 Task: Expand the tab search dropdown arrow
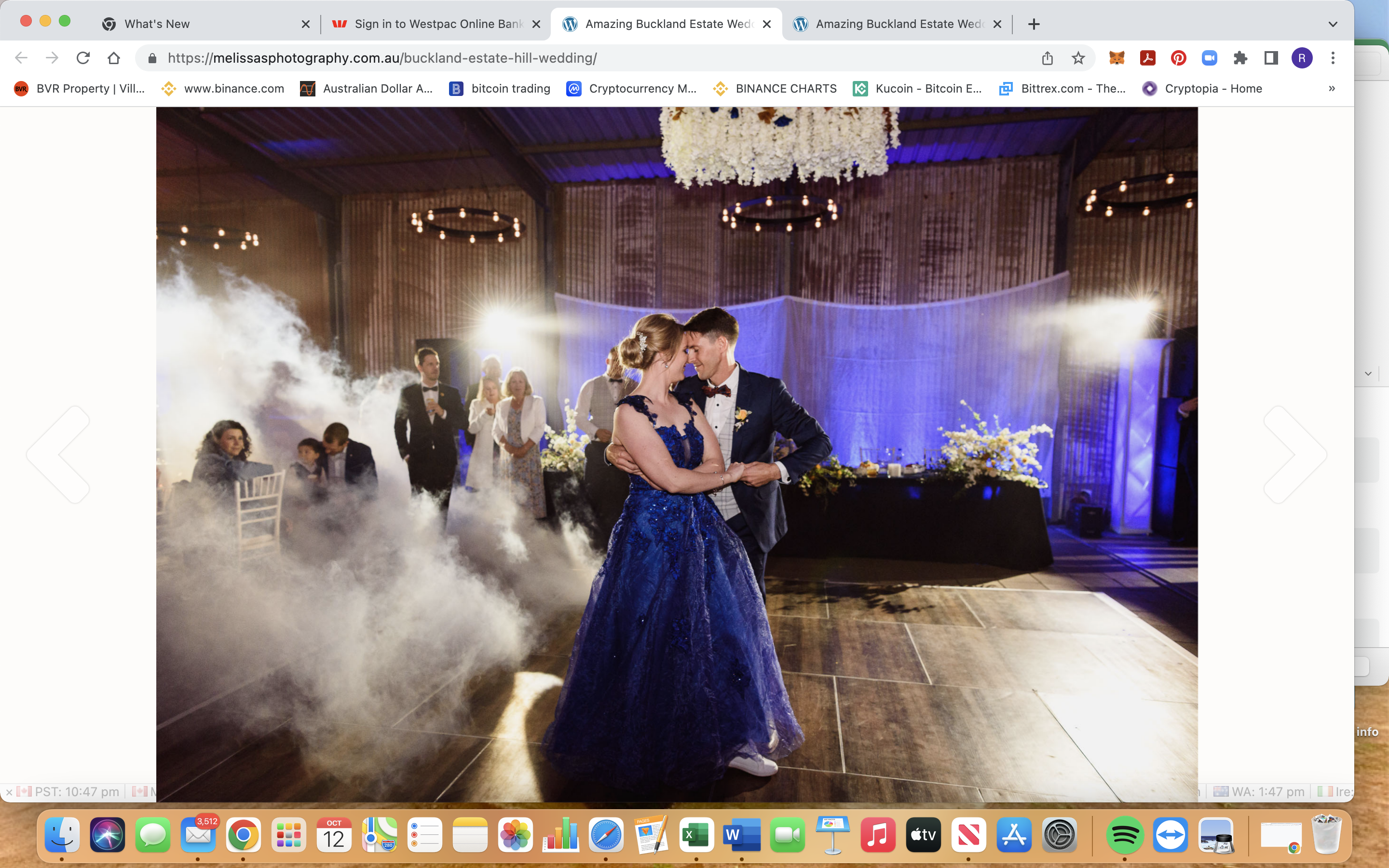pos(1333,24)
